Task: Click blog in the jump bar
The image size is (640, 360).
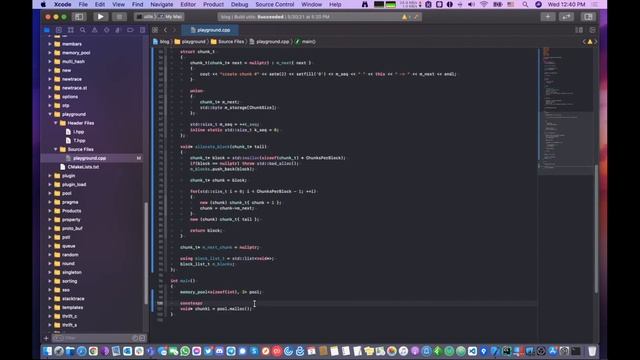Action: point(161,42)
